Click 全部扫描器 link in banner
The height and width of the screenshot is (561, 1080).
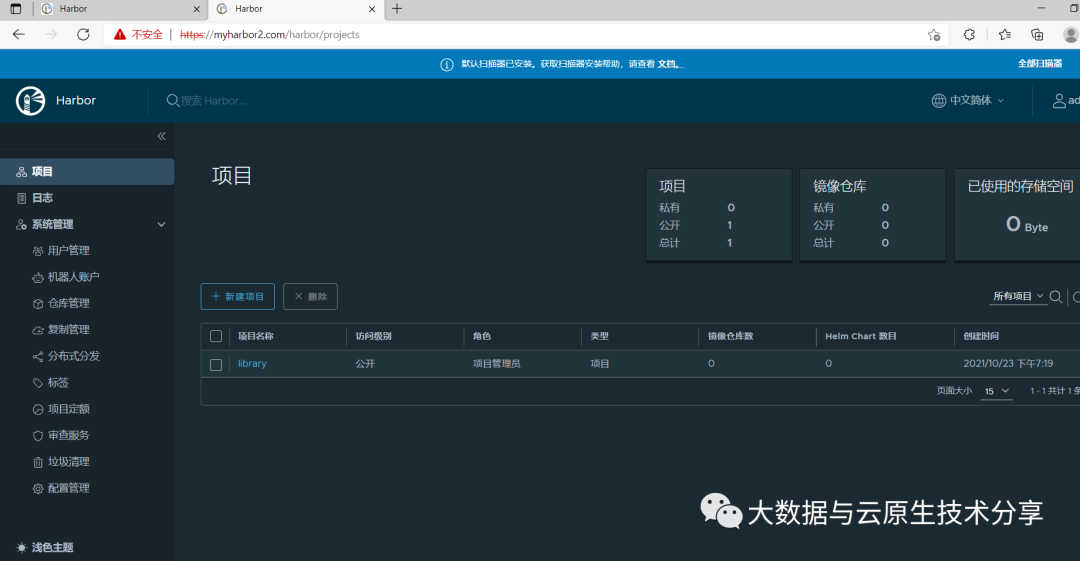pos(1040,63)
